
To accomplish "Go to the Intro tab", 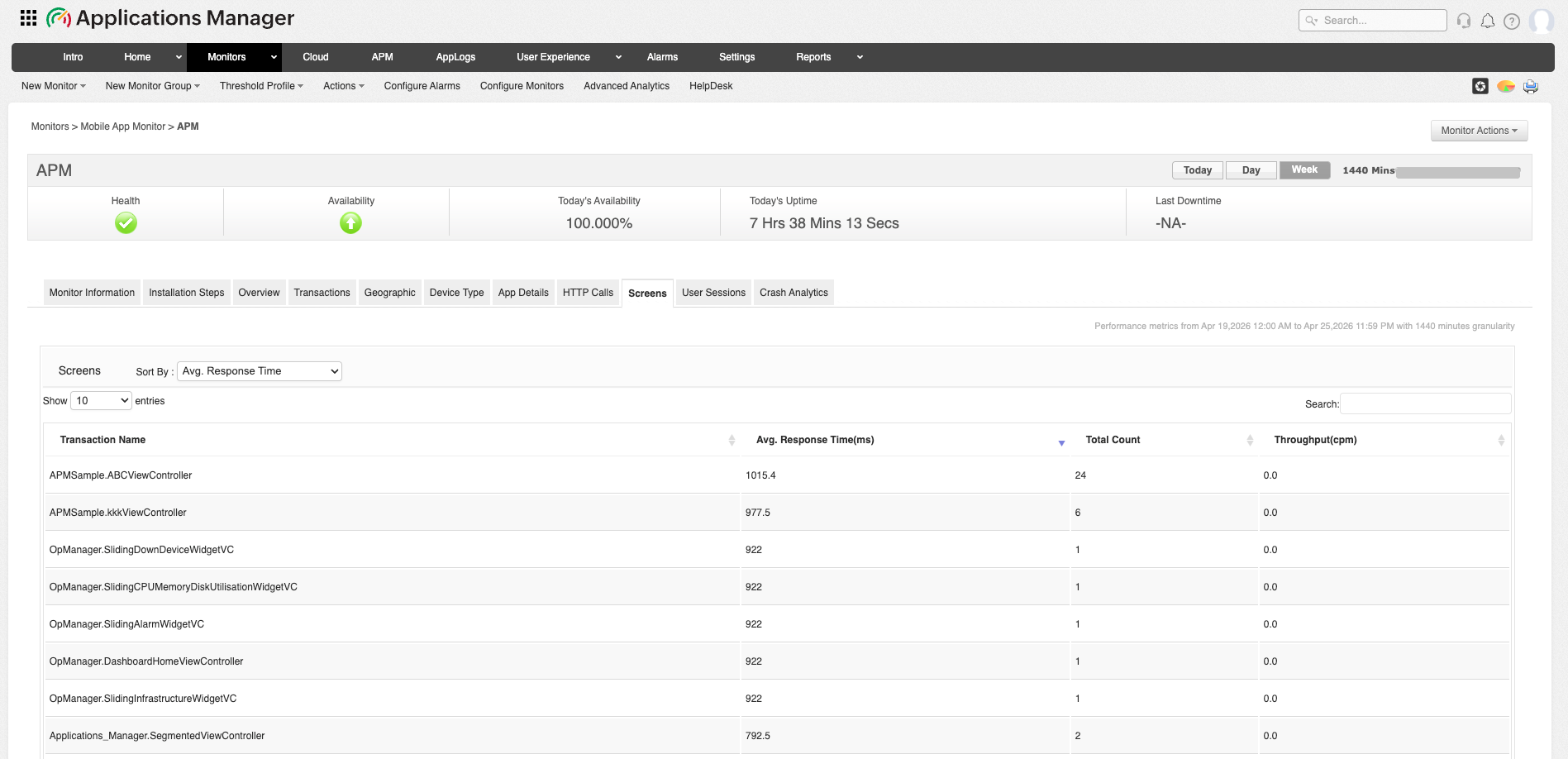I will 73,57.
